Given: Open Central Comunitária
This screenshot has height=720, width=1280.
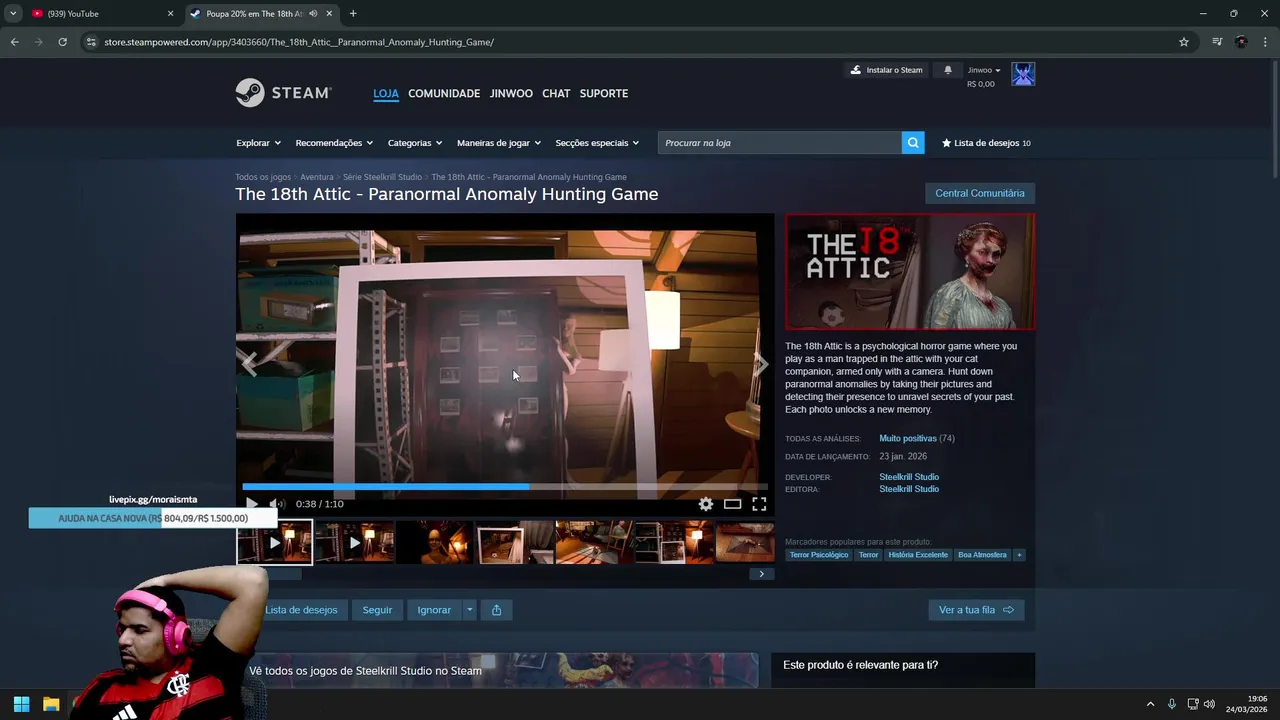Looking at the screenshot, I should [x=980, y=193].
